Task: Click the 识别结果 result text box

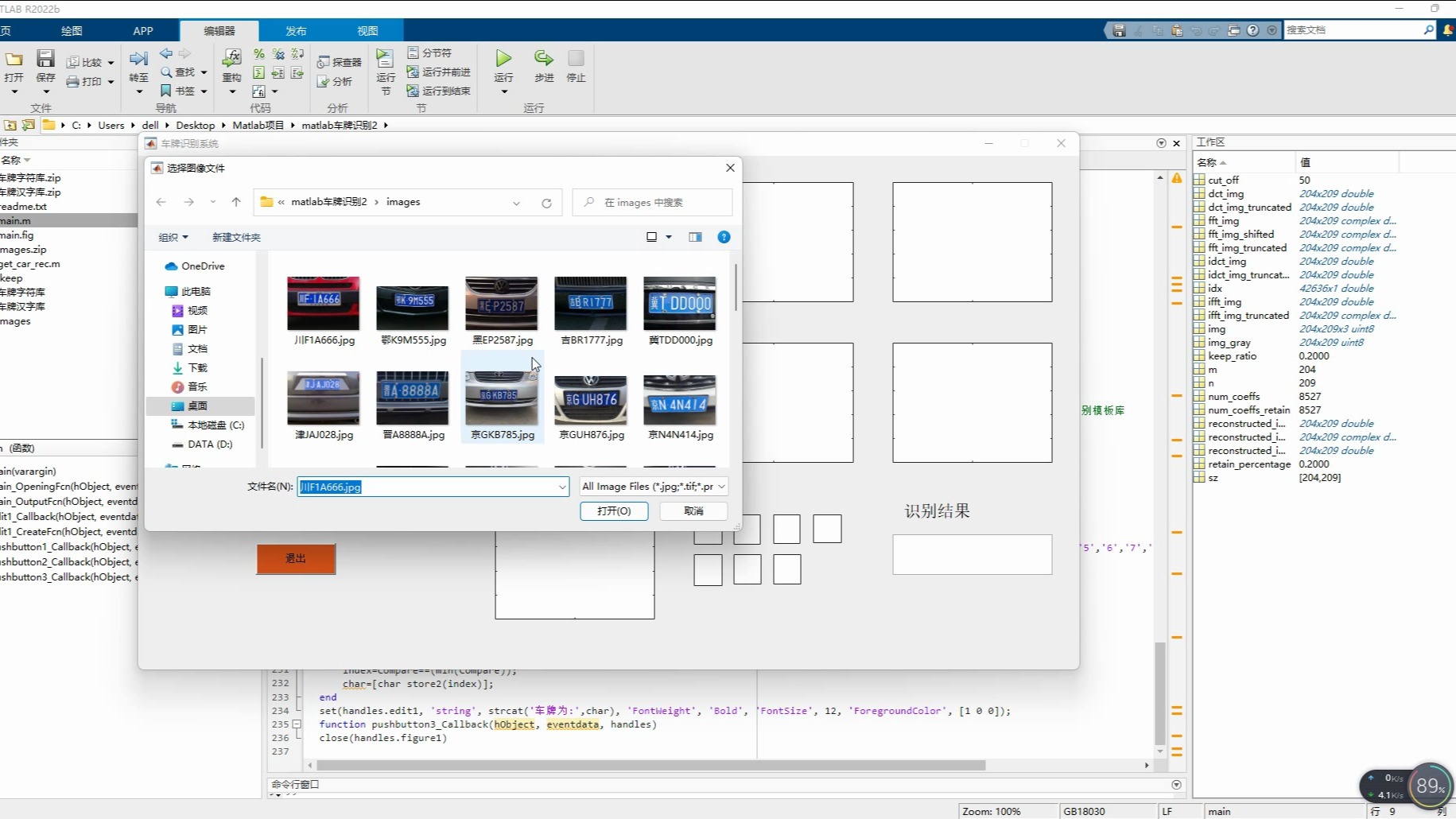Action: click(x=972, y=554)
